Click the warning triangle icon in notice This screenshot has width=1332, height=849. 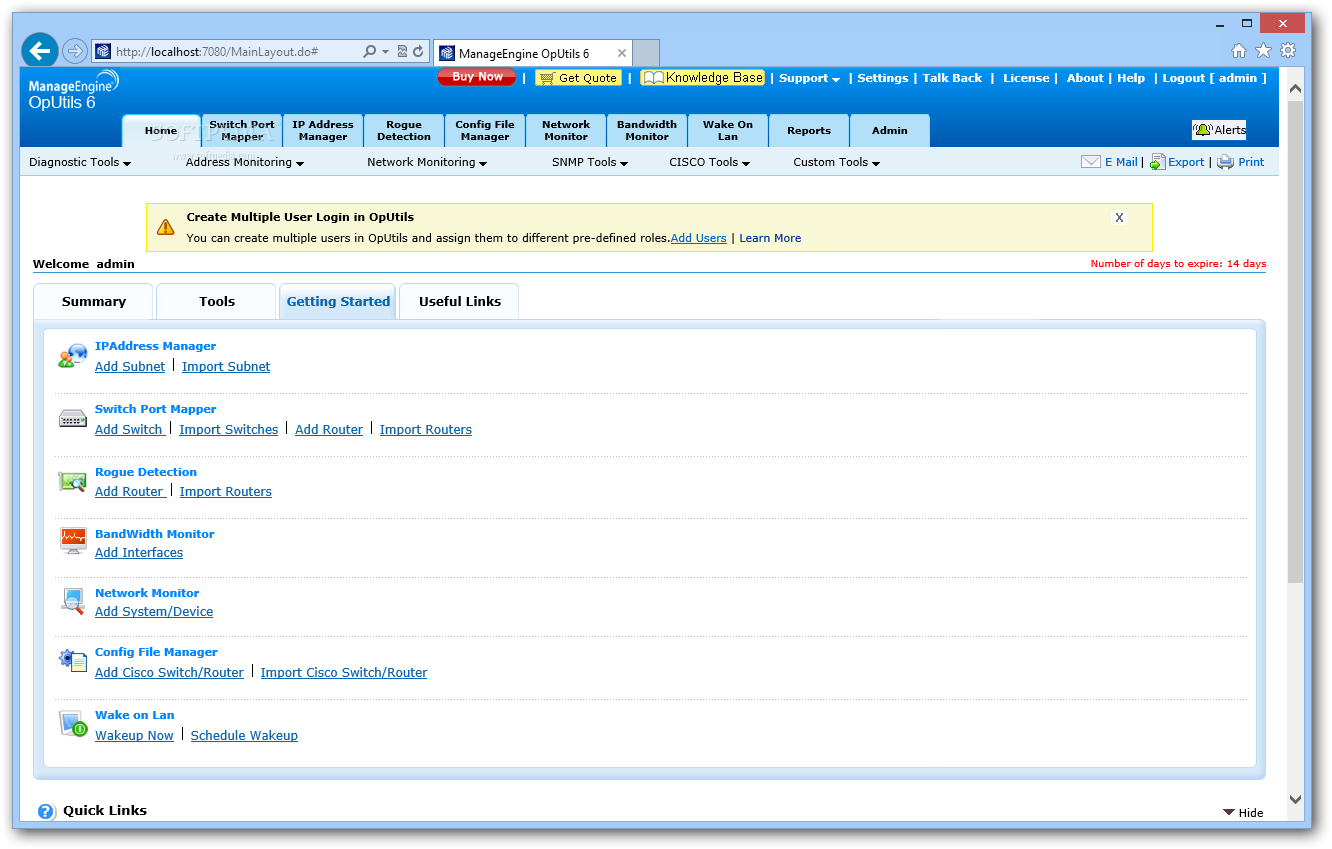166,227
